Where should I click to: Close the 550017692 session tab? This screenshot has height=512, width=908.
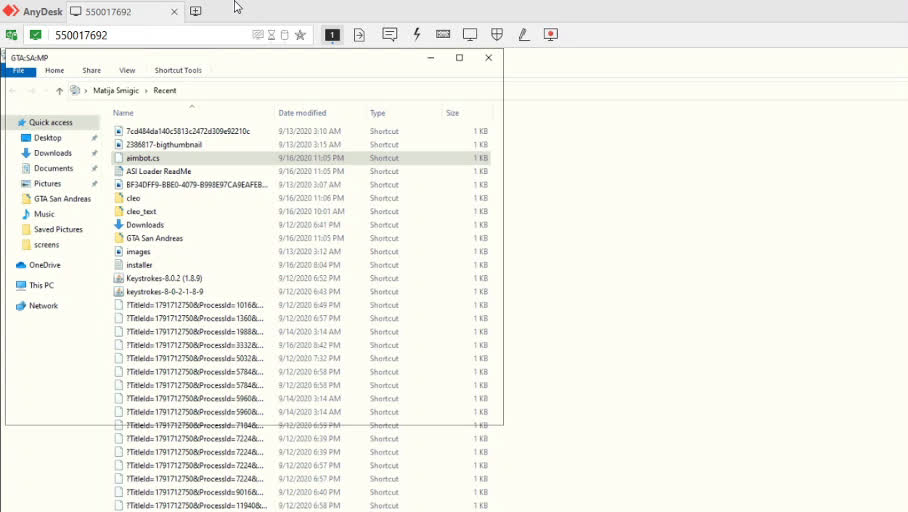click(x=174, y=12)
